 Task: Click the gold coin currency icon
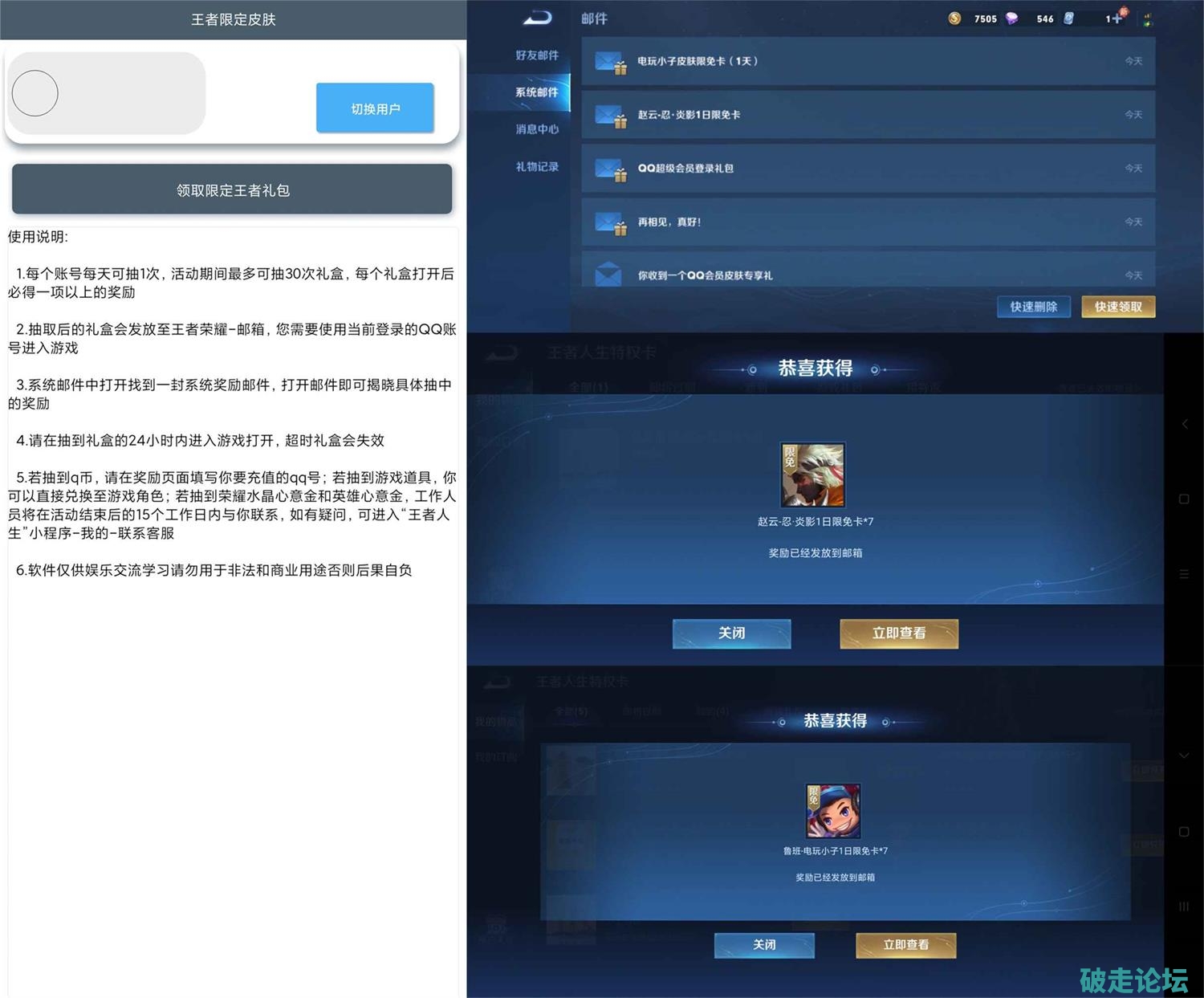954,18
